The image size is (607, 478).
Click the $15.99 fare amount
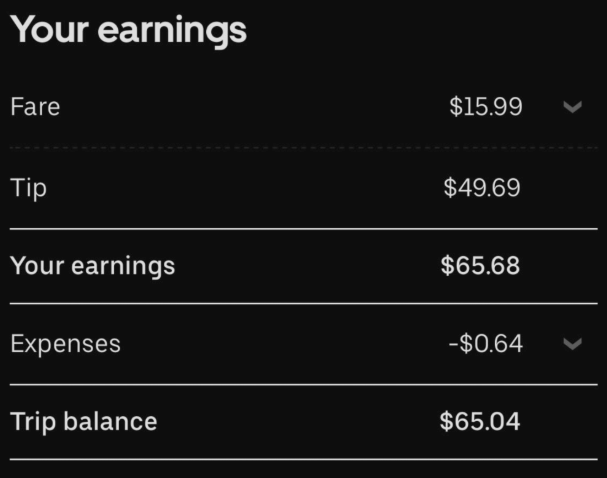pyautogui.click(x=485, y=107)
